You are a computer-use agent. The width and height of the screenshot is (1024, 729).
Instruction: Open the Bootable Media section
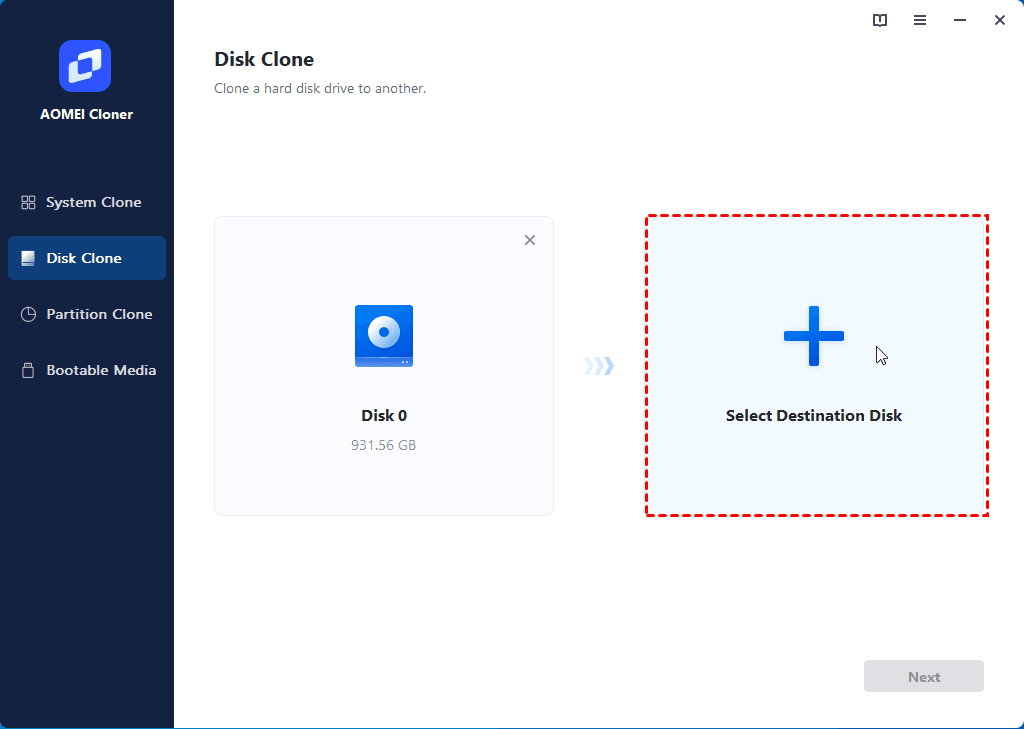pos(87,370)
